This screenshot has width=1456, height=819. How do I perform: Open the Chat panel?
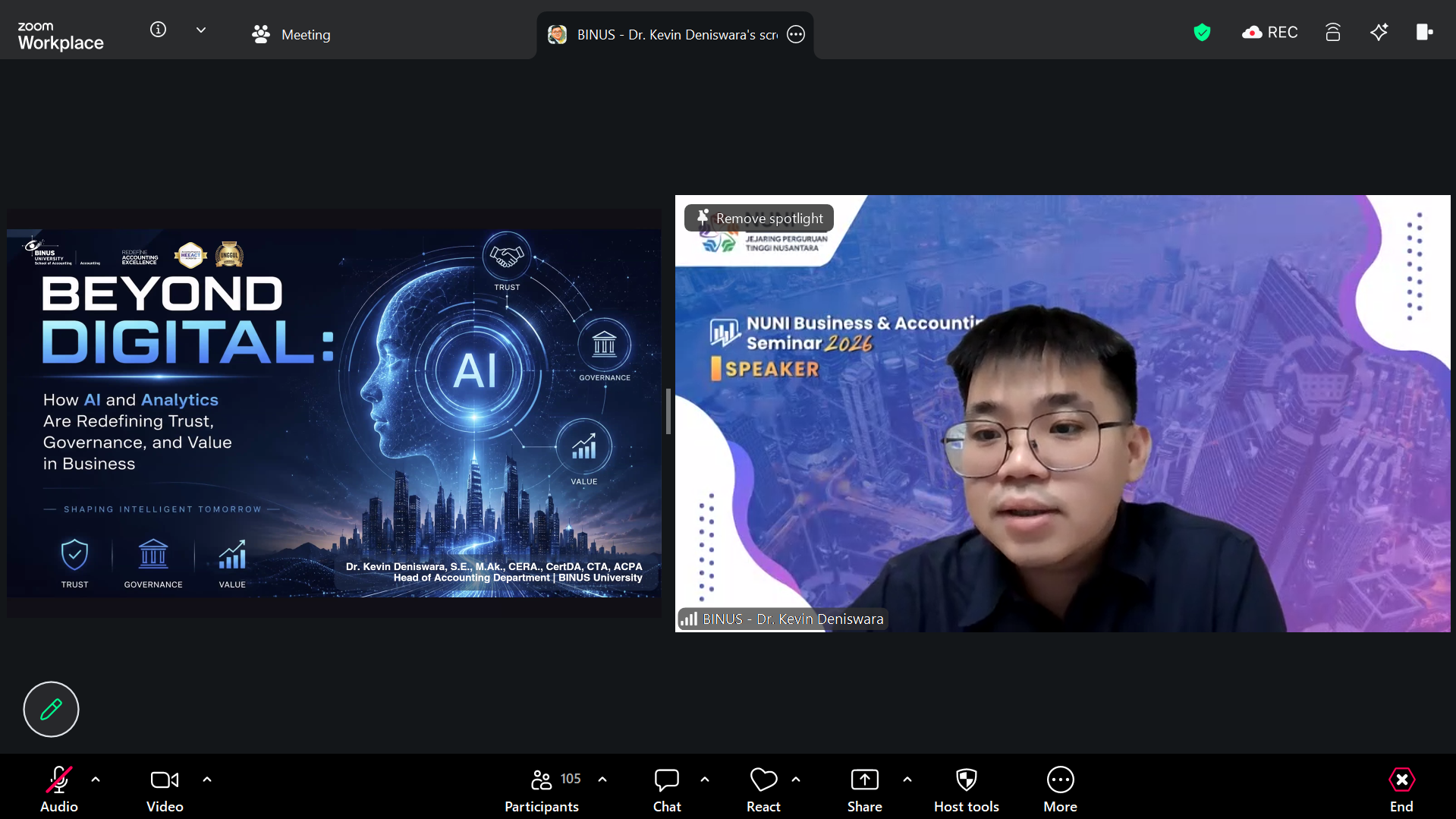tap(667, 789)
